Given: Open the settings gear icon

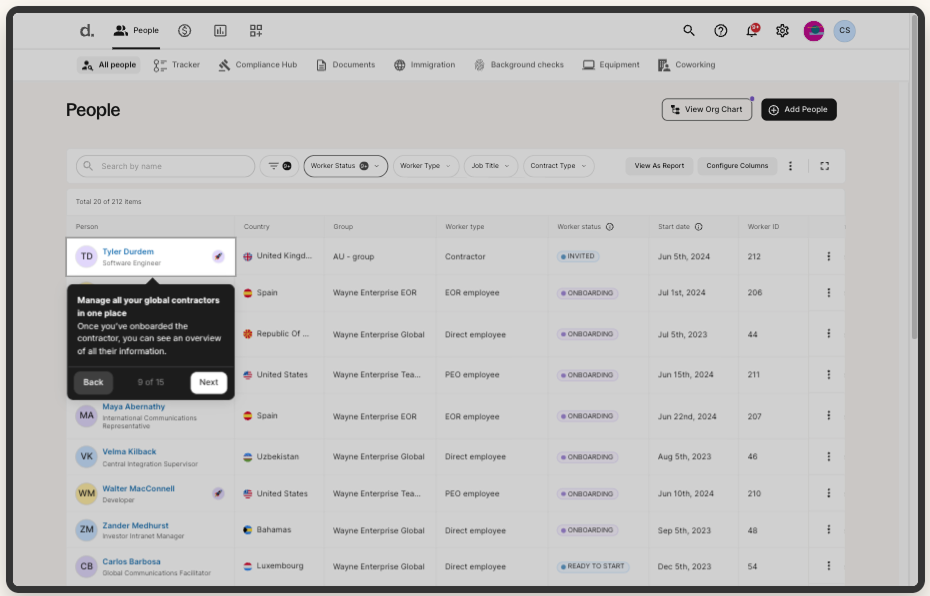Looking at the screenshot, I should click(x=782, y=31).
